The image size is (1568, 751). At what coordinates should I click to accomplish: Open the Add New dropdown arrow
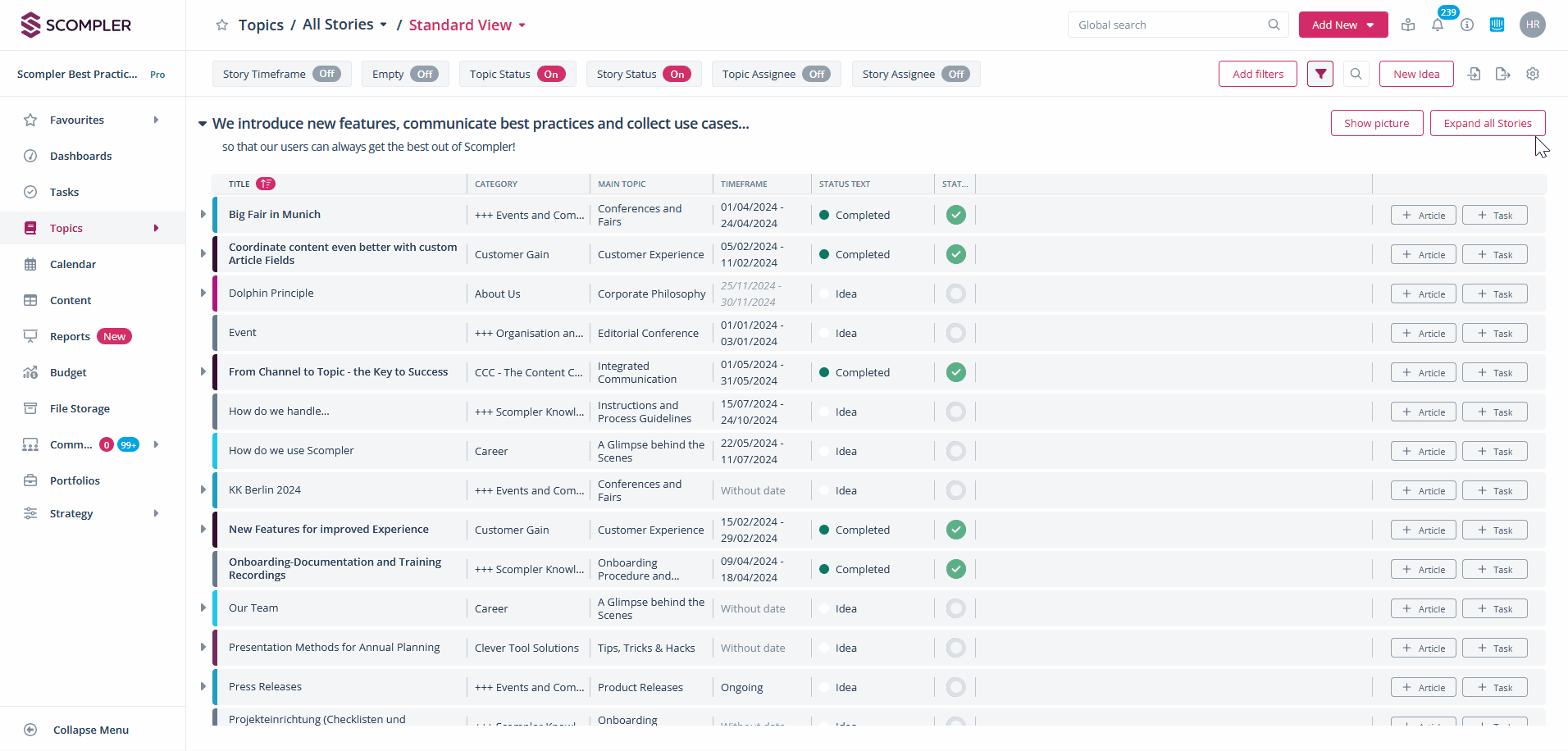(1370, 25)
